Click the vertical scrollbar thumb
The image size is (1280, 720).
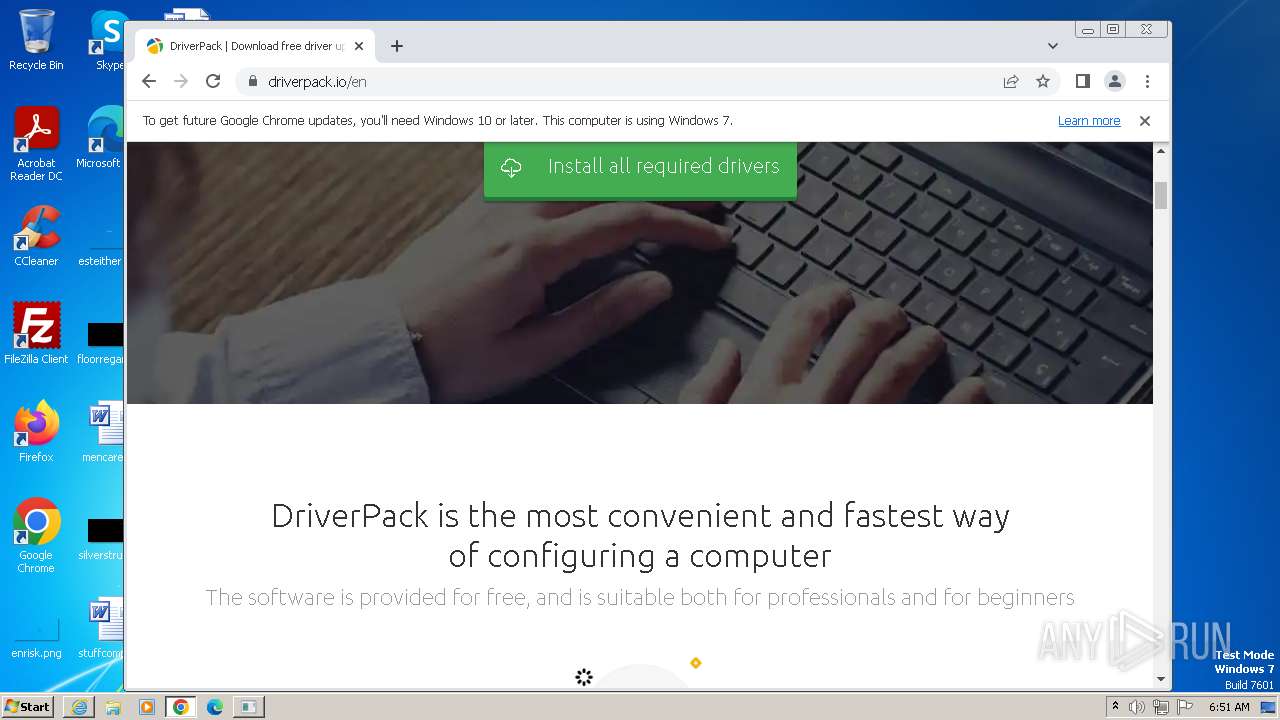pos(1161,195)
